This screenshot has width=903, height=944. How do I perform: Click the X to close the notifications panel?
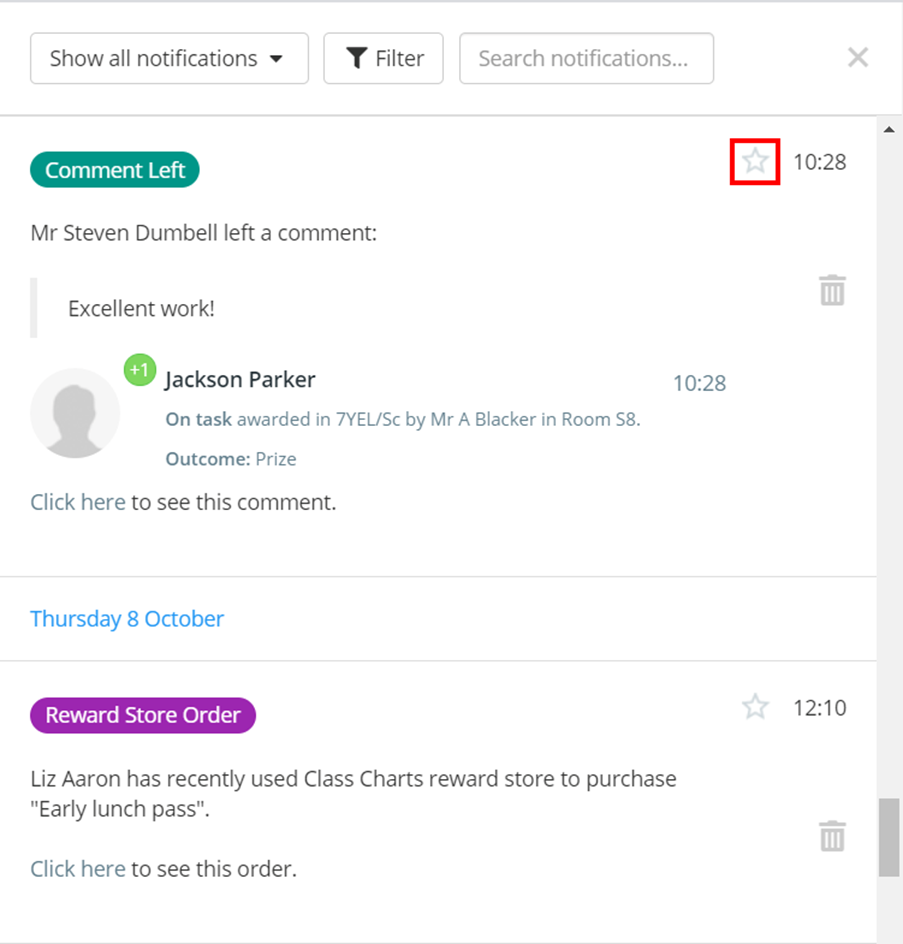(857, 57)
